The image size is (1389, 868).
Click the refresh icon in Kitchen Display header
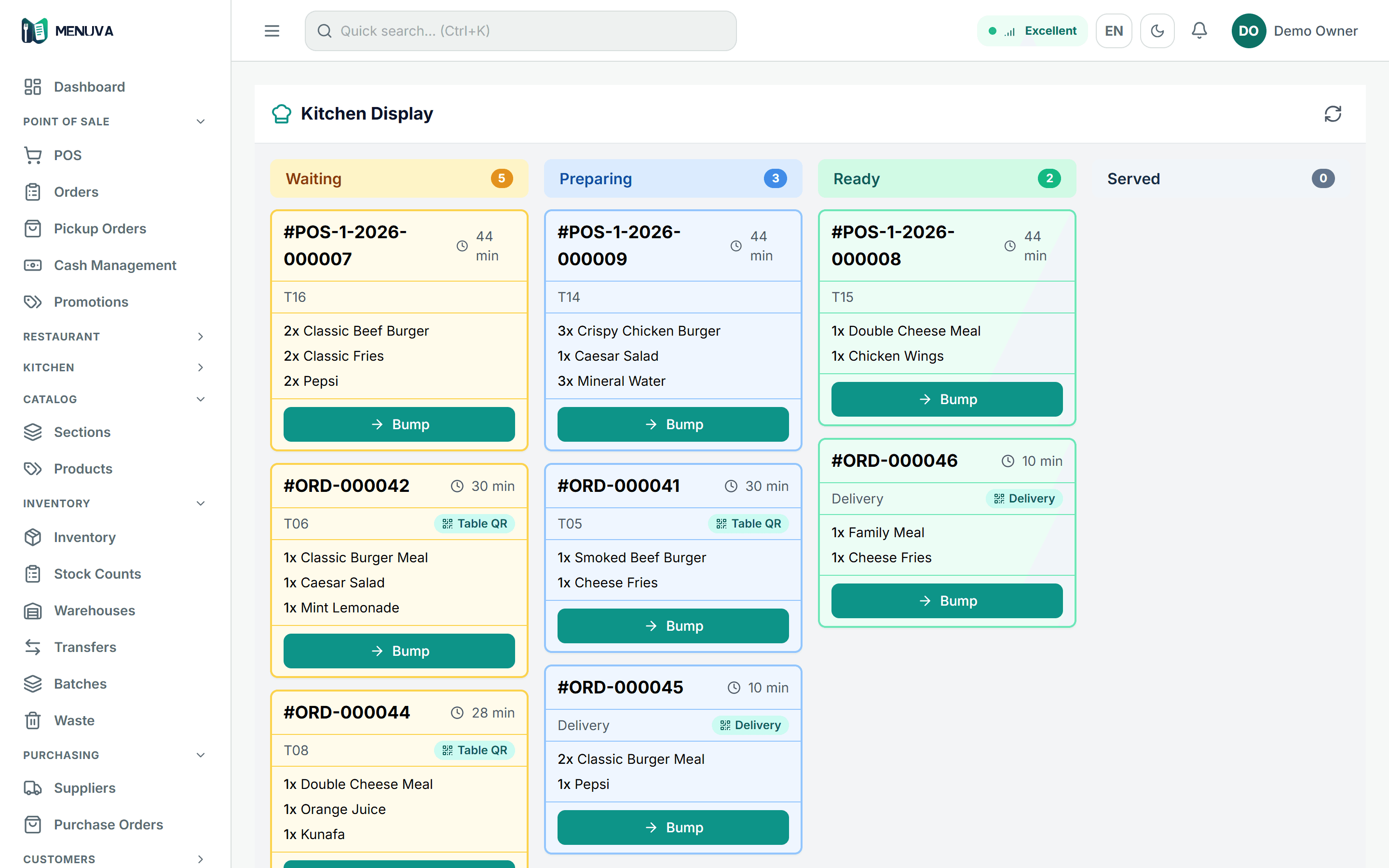click(1332, 114)
